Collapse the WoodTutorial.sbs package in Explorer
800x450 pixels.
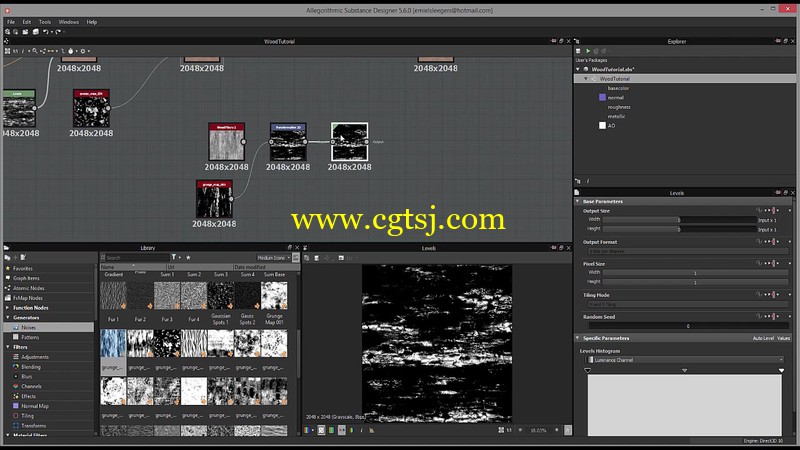pos(578,69)
